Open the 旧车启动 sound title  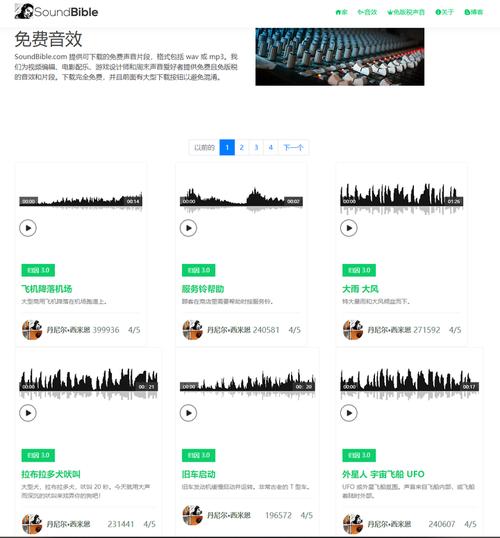pos(199,474)
